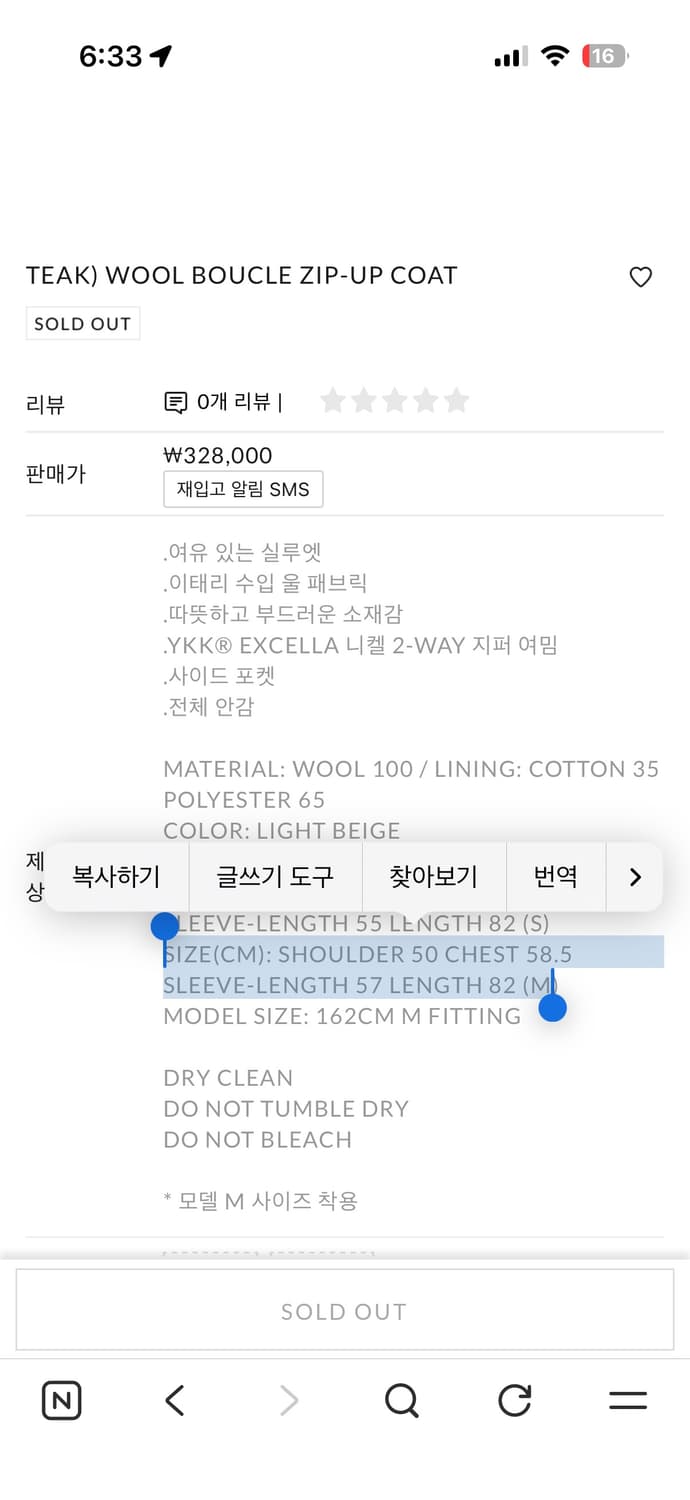Screen dimensions: 690x1500
Task: Select the fifth rating star
Action: [x=457, y=400]
